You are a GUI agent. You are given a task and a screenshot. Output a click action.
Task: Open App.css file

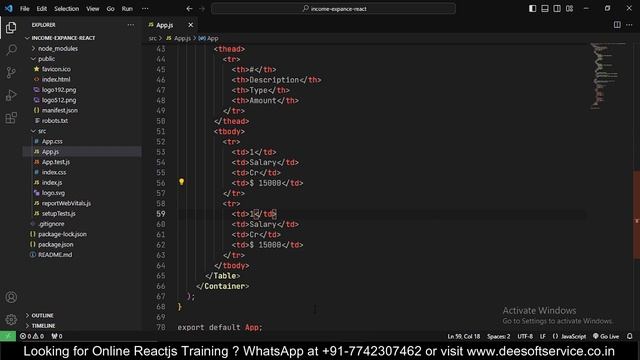[52, 141]
